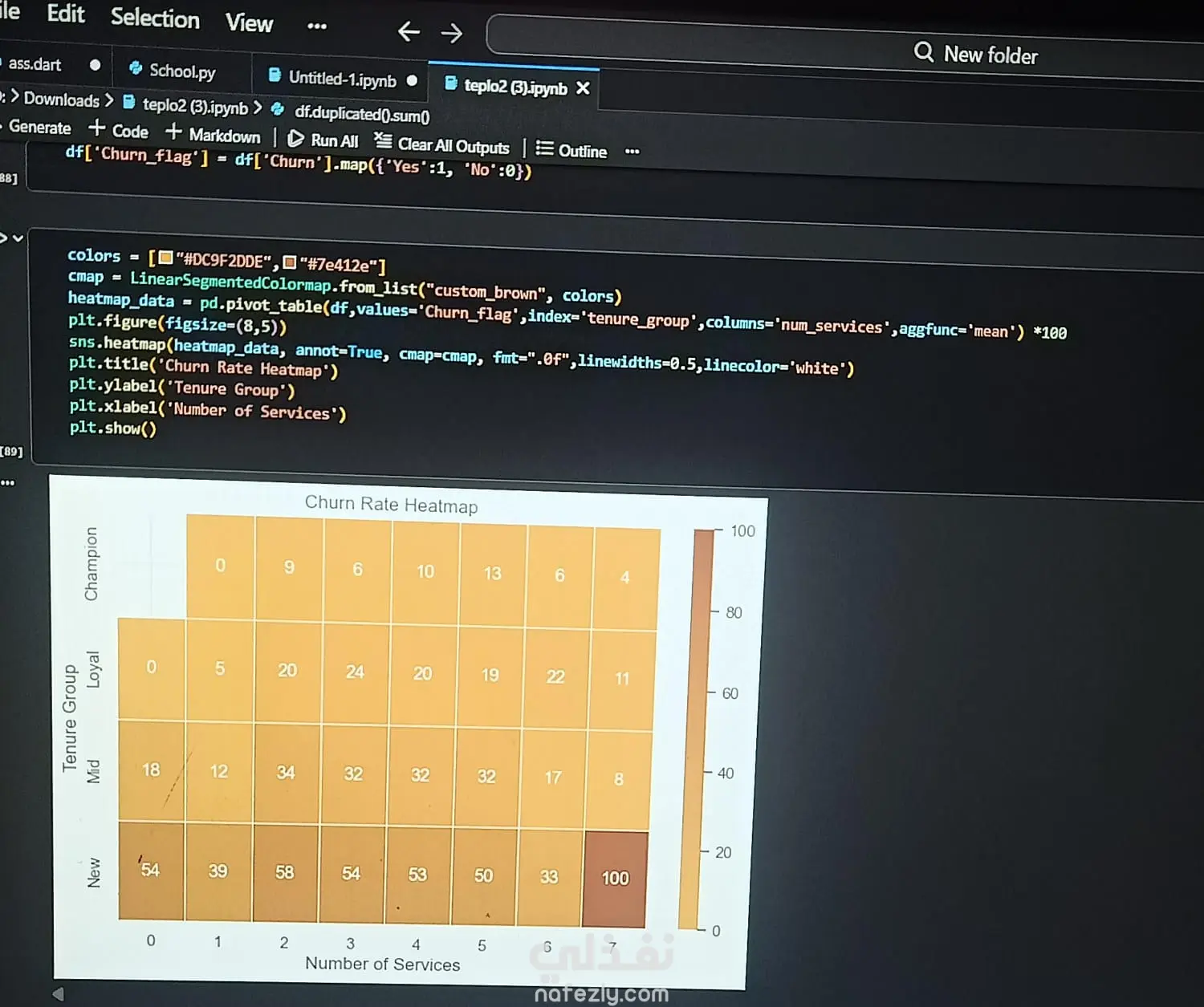This screenshot has width=1204, height=1007.
Task: Click the Go Forward arrow
Action: click(x=452, y=33)
